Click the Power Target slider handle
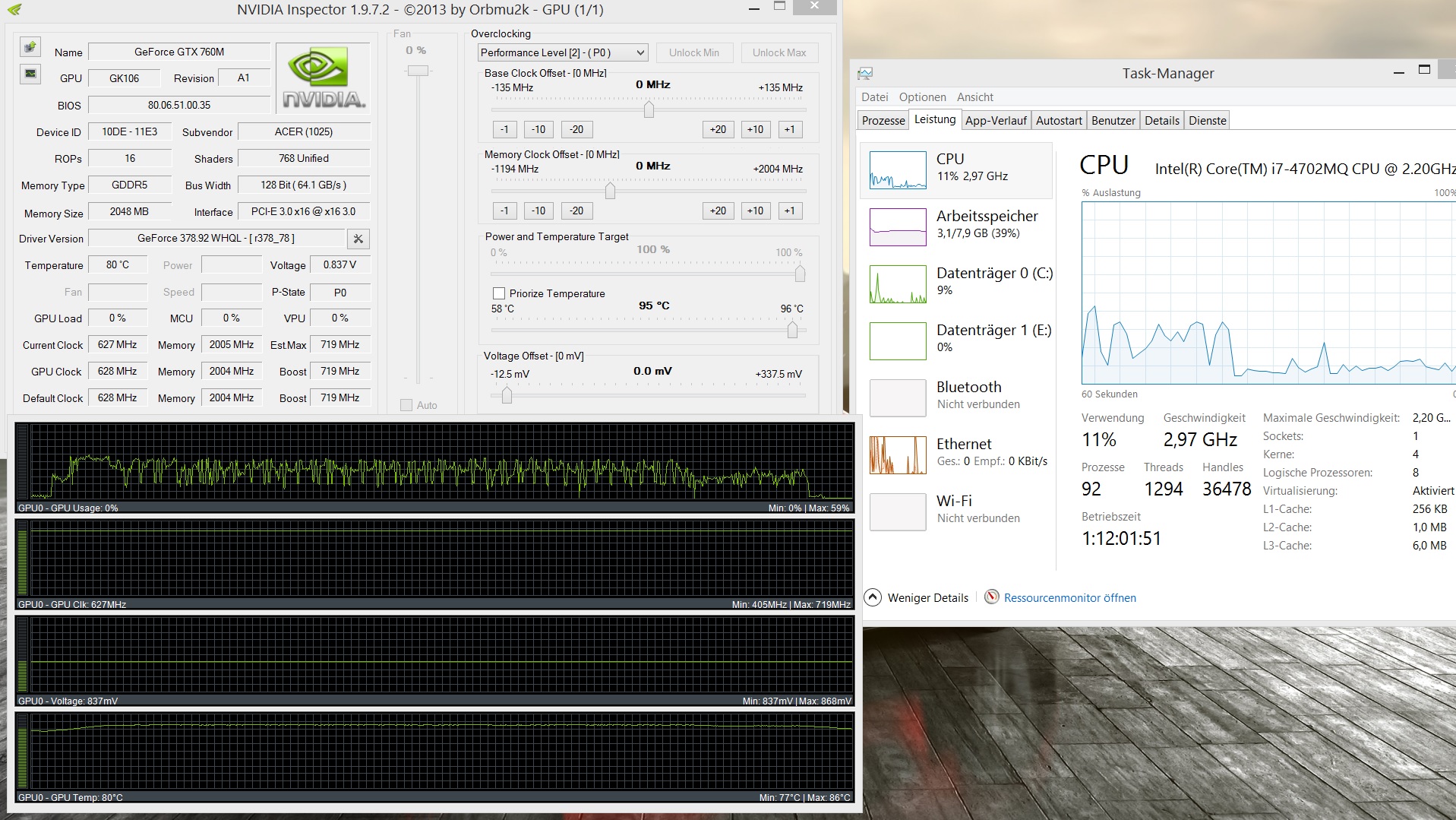Screen dimensions: 1456x820 (800, 274)
